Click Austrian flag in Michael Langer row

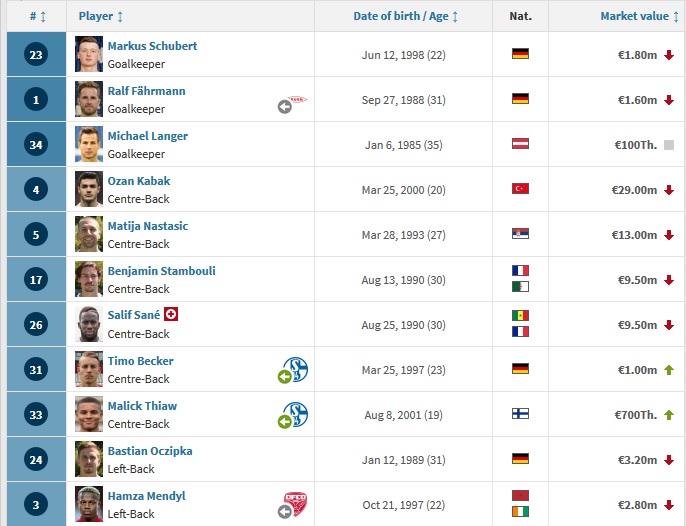pos(519,144)
